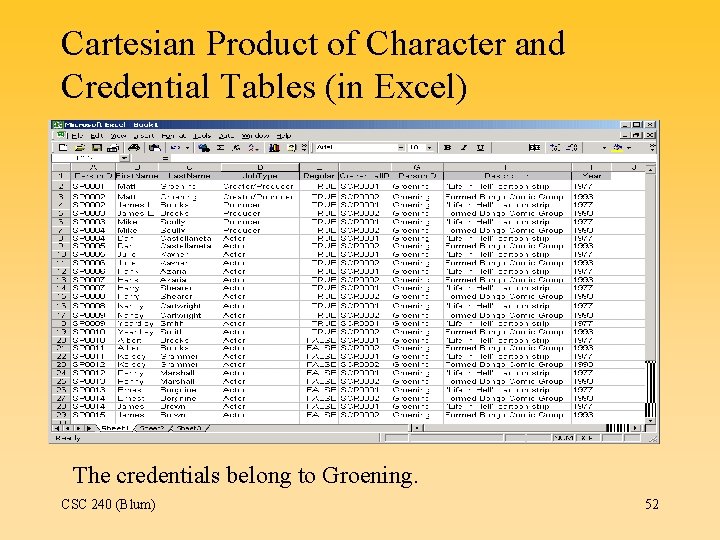Click the Increase Decimal icon
Image resolution: width=720 pixels, height=540 pixels.
[x=555, y=148]
